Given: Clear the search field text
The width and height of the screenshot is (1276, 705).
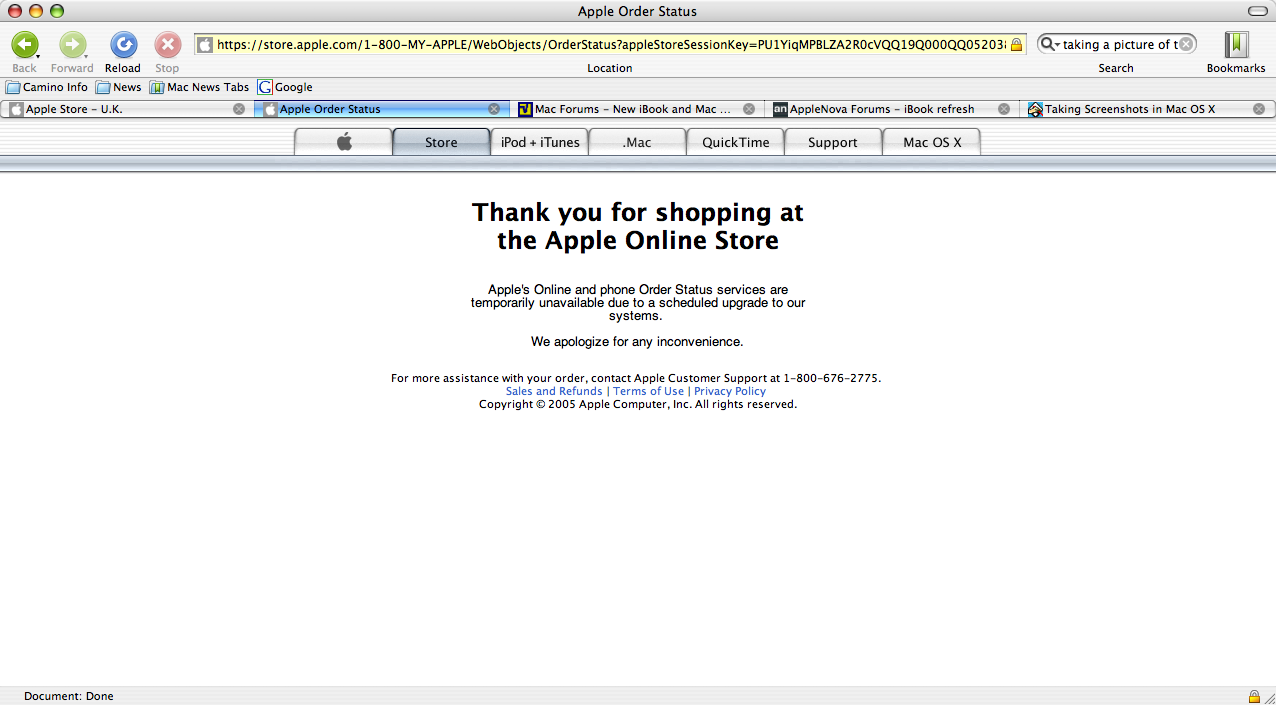Looking at the screenshot, I should [x=1186, y=44].
